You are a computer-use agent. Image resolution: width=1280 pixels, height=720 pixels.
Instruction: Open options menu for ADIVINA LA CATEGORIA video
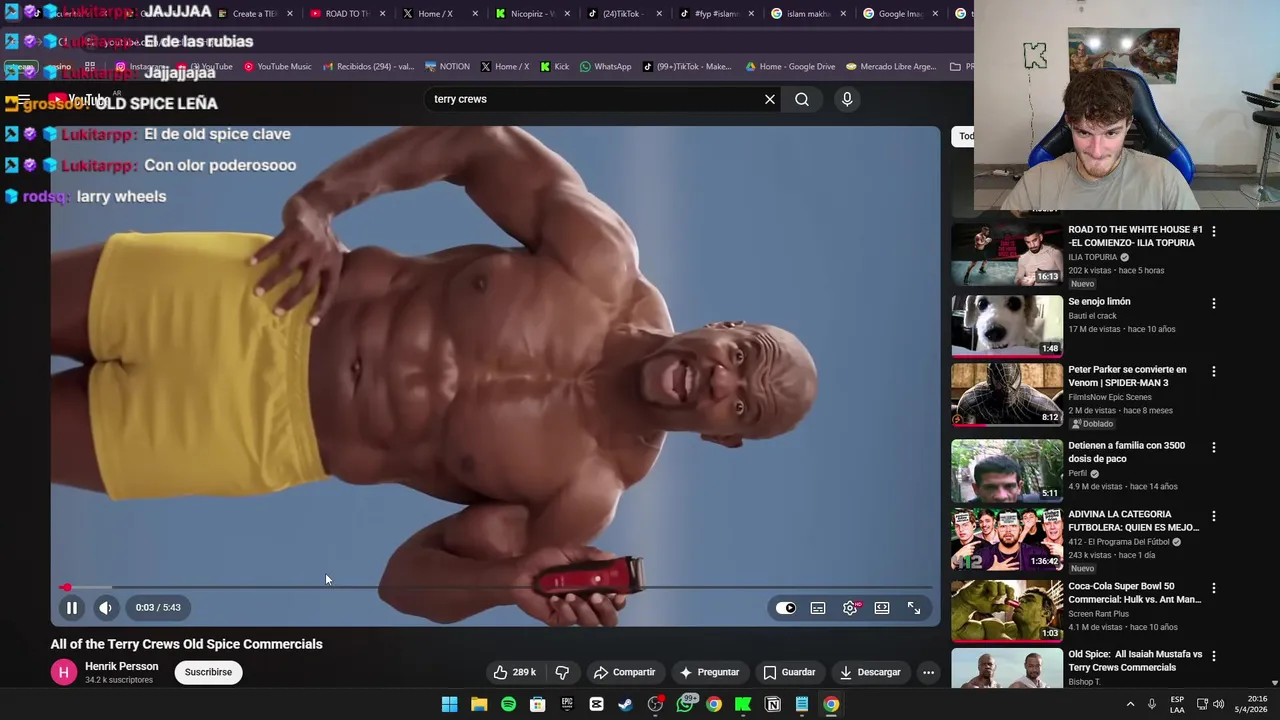click(x=1214, y=516)
